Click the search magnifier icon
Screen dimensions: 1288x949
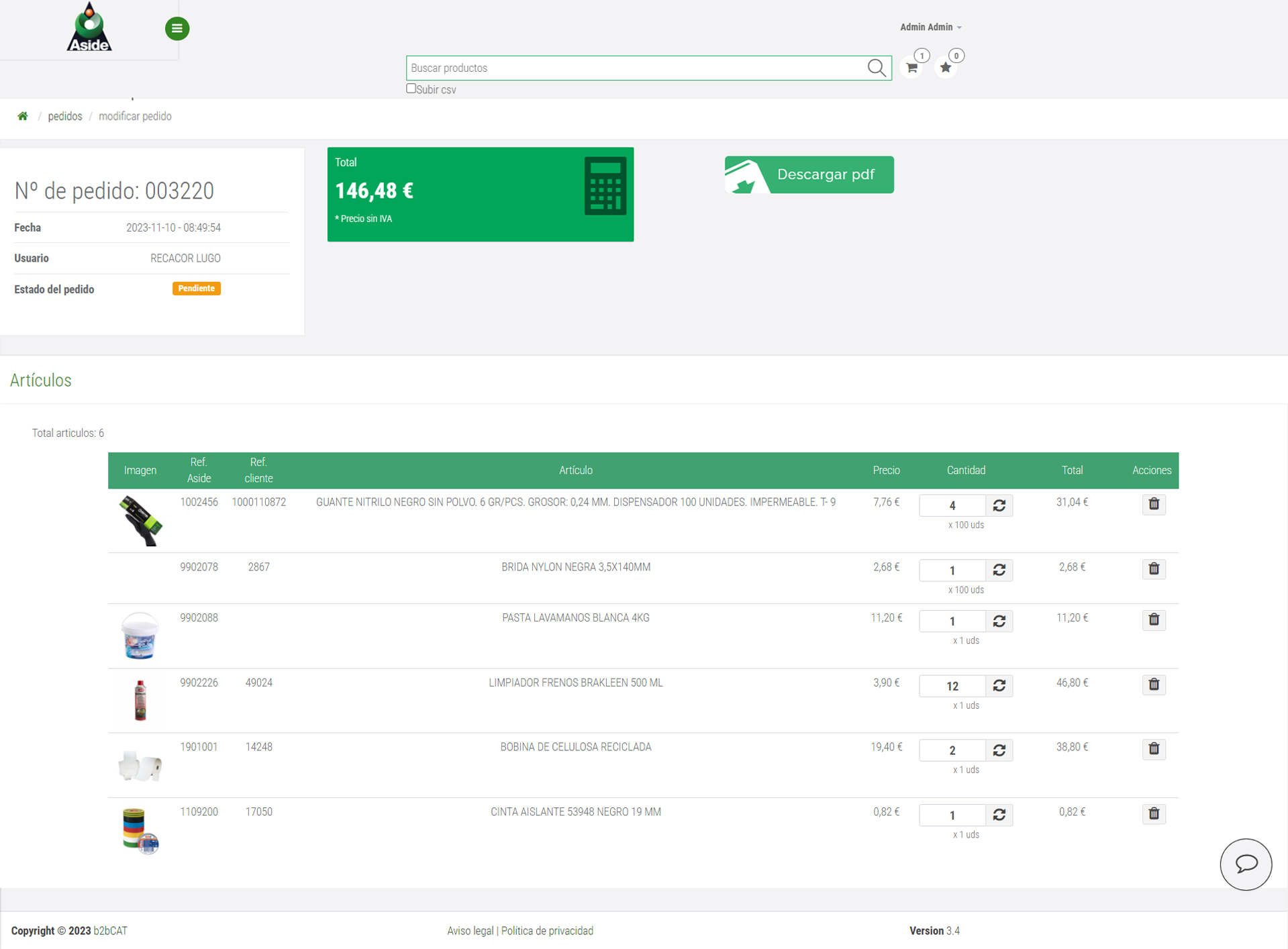tap(876, 68)
